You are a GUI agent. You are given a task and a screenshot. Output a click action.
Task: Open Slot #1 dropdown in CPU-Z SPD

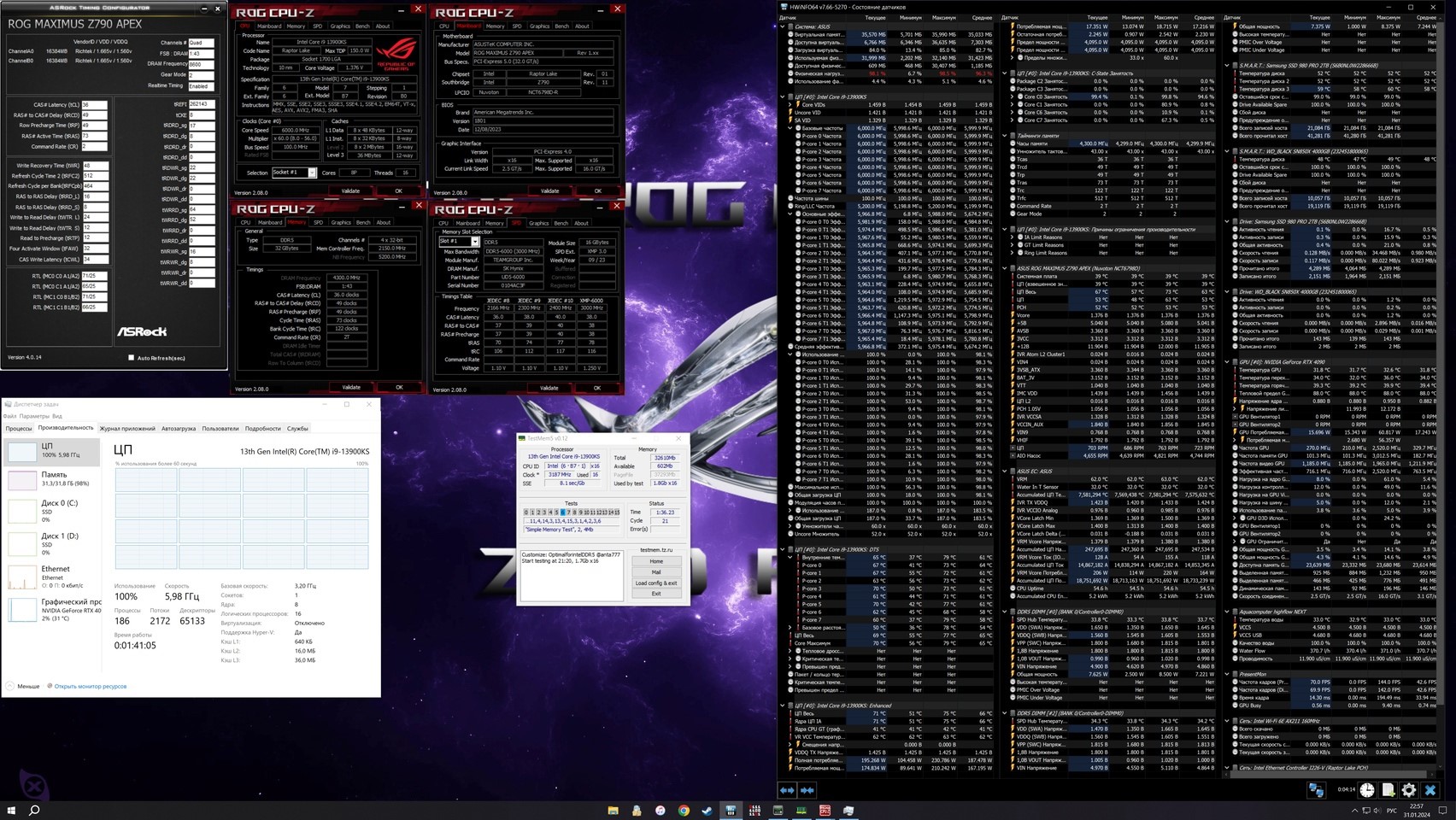click(459, 242)
